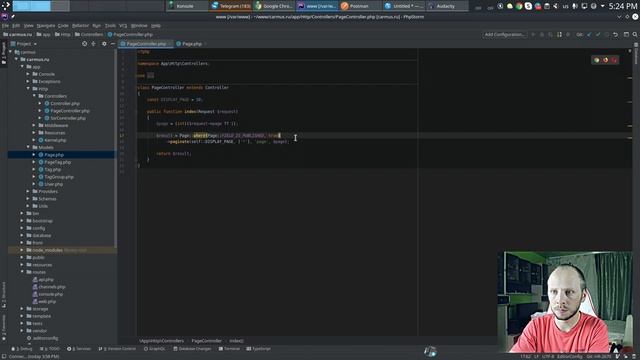Click the search magnifier icon in toolbar
Image resolution: width=640 pixels, height=360 pixels.
click(635, 35)
